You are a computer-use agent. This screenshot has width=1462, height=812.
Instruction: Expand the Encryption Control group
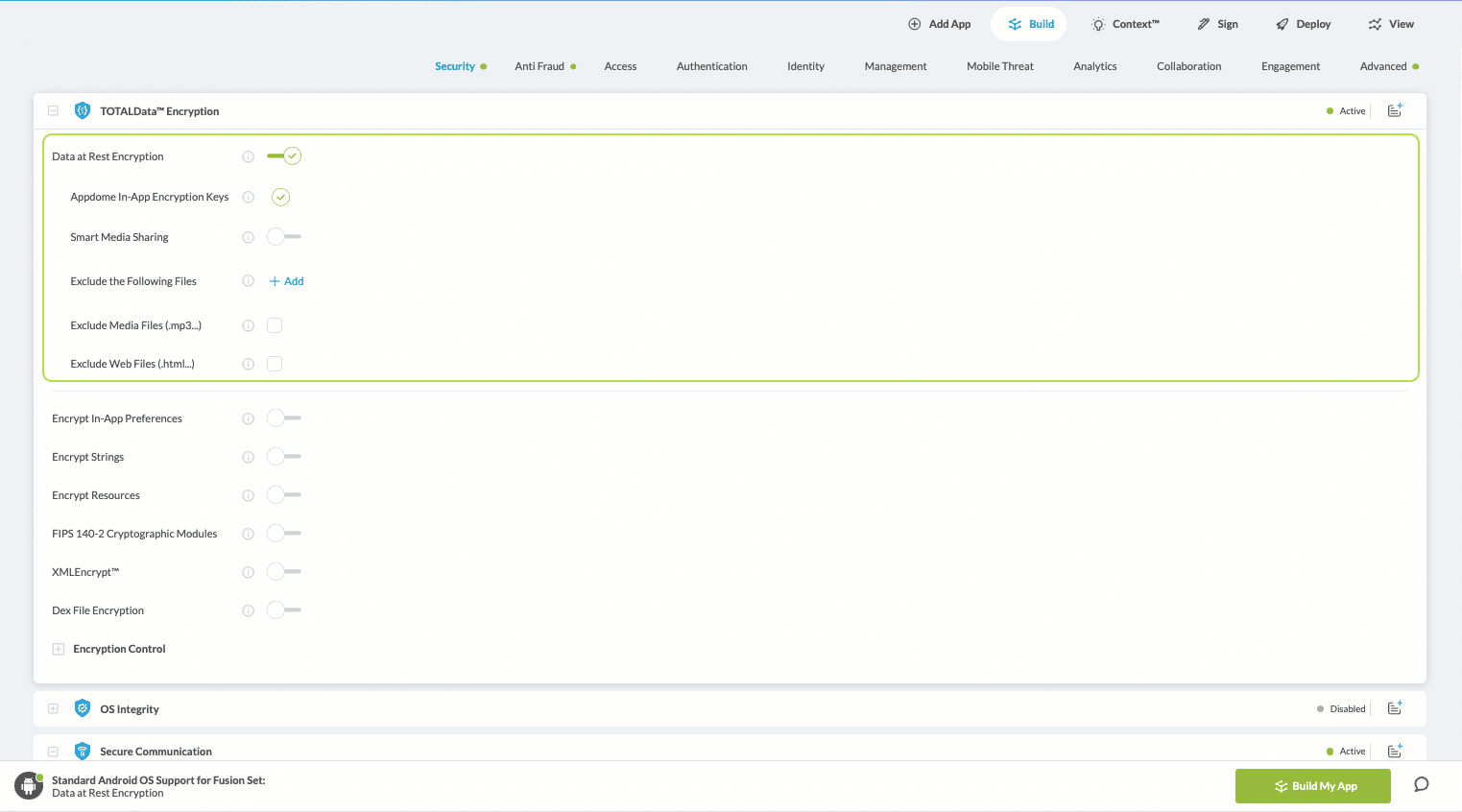pyautogui.click(x=57, y=648)
